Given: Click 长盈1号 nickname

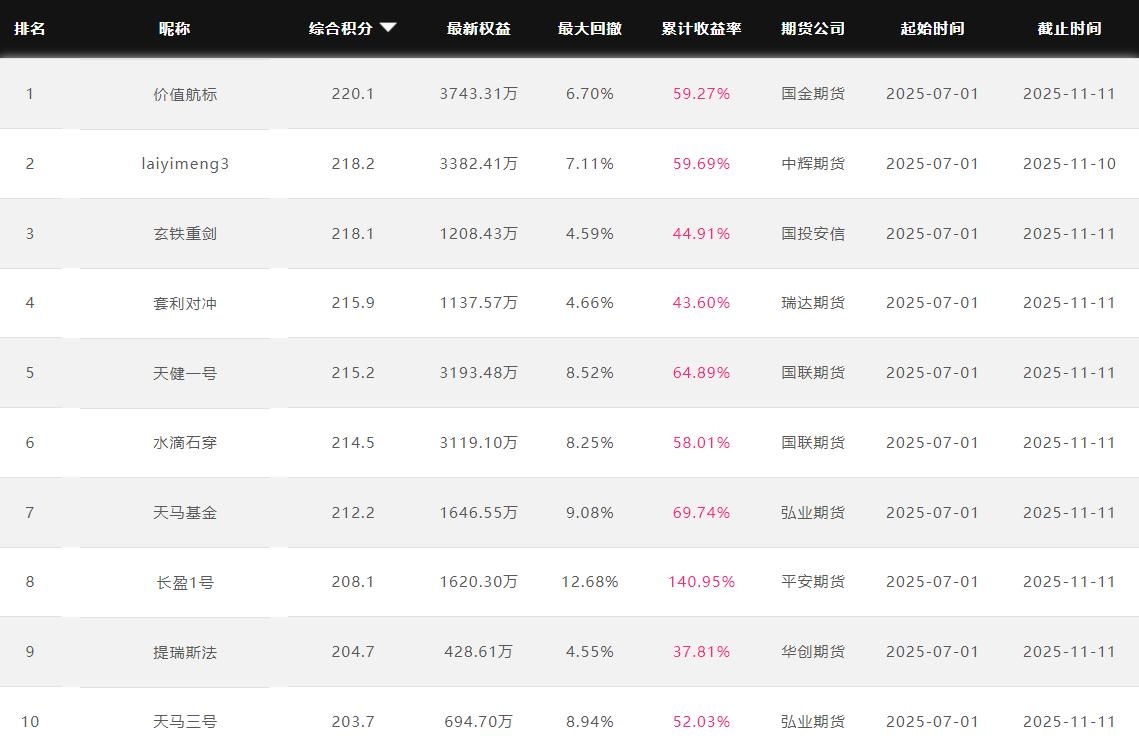Looking at the screenshot, I should click(x=185, y=582).
